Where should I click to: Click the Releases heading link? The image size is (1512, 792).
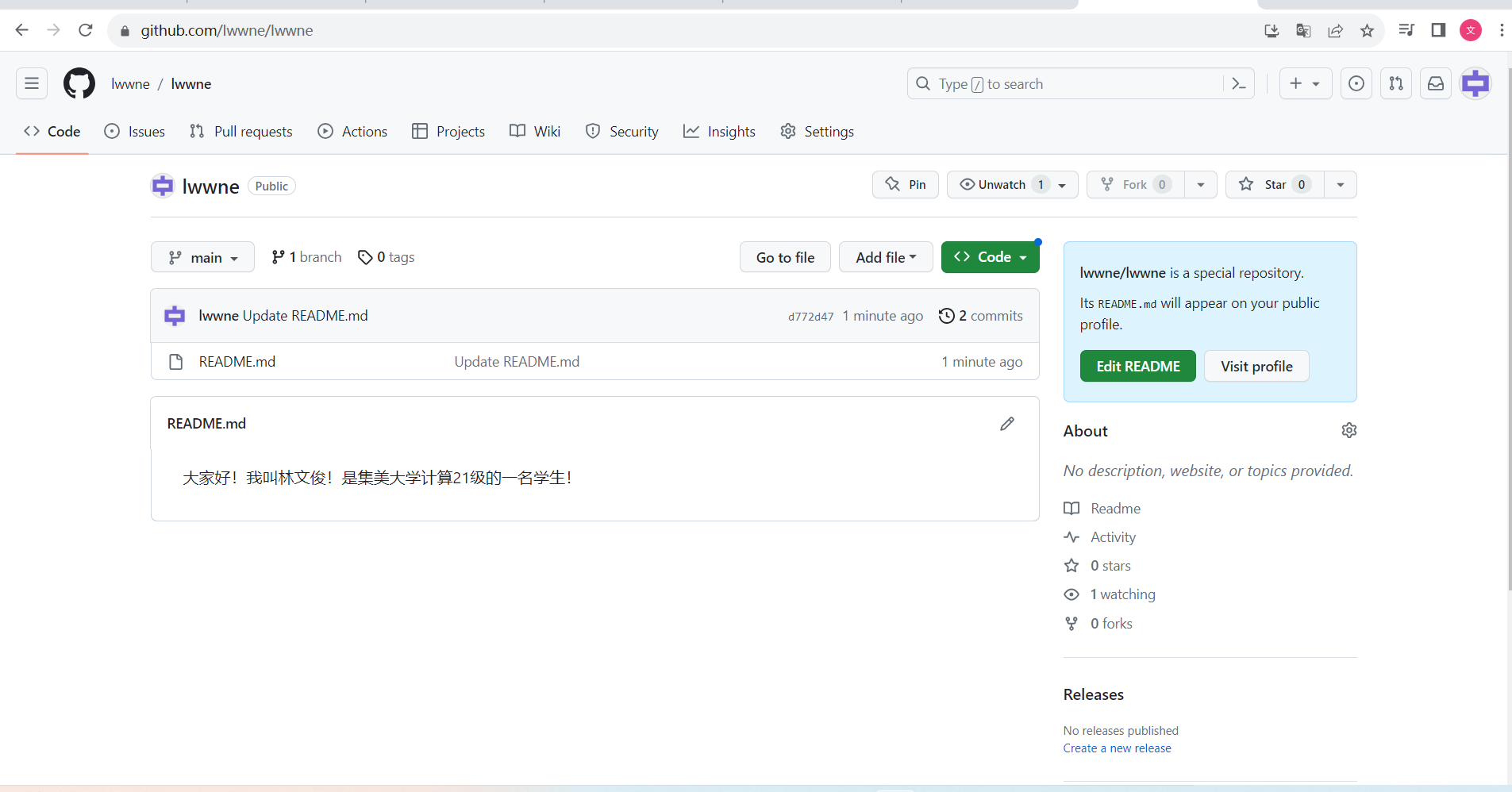(1094, 694)
